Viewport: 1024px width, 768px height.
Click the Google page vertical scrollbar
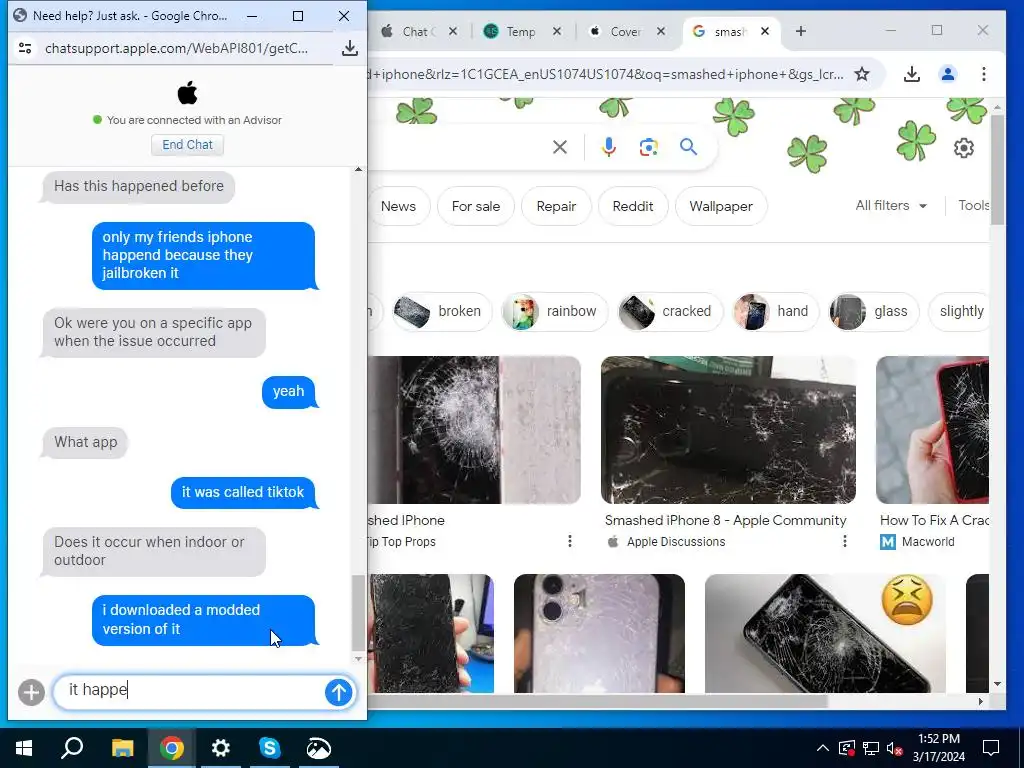(x=997, y=170)
